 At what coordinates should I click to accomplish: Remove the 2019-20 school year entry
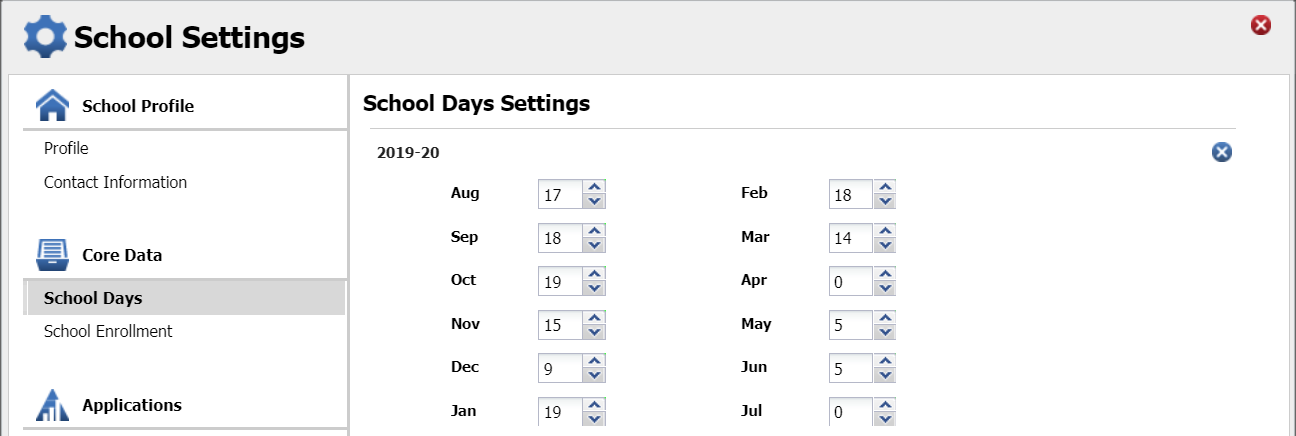coord(1221,152)
